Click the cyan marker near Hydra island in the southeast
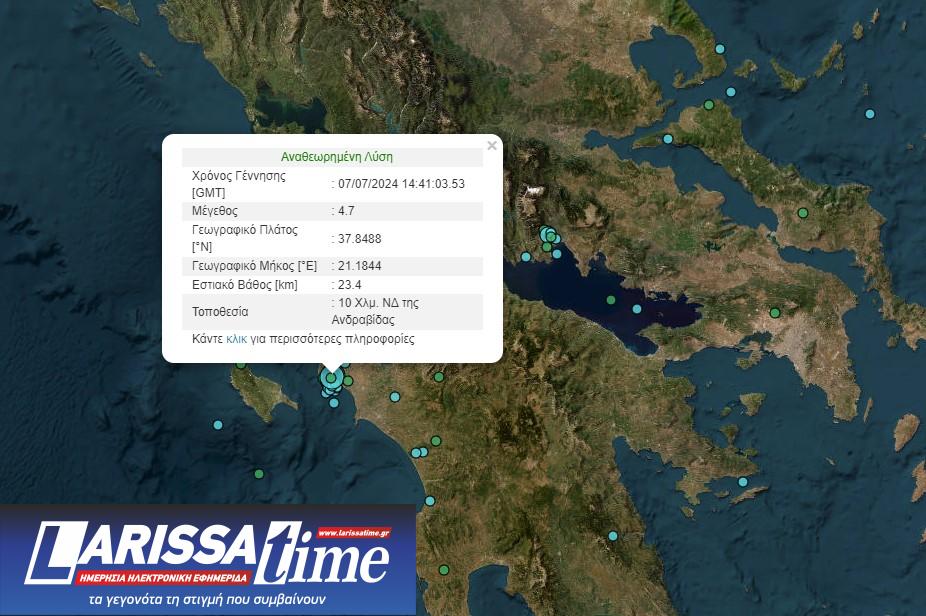Image resolution: width=926 pixels, height=616 pixels. coord(742,482)
